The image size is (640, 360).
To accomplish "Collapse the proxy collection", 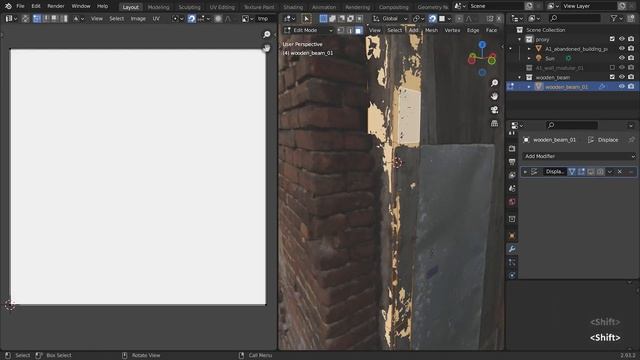I will click(520, 40).
